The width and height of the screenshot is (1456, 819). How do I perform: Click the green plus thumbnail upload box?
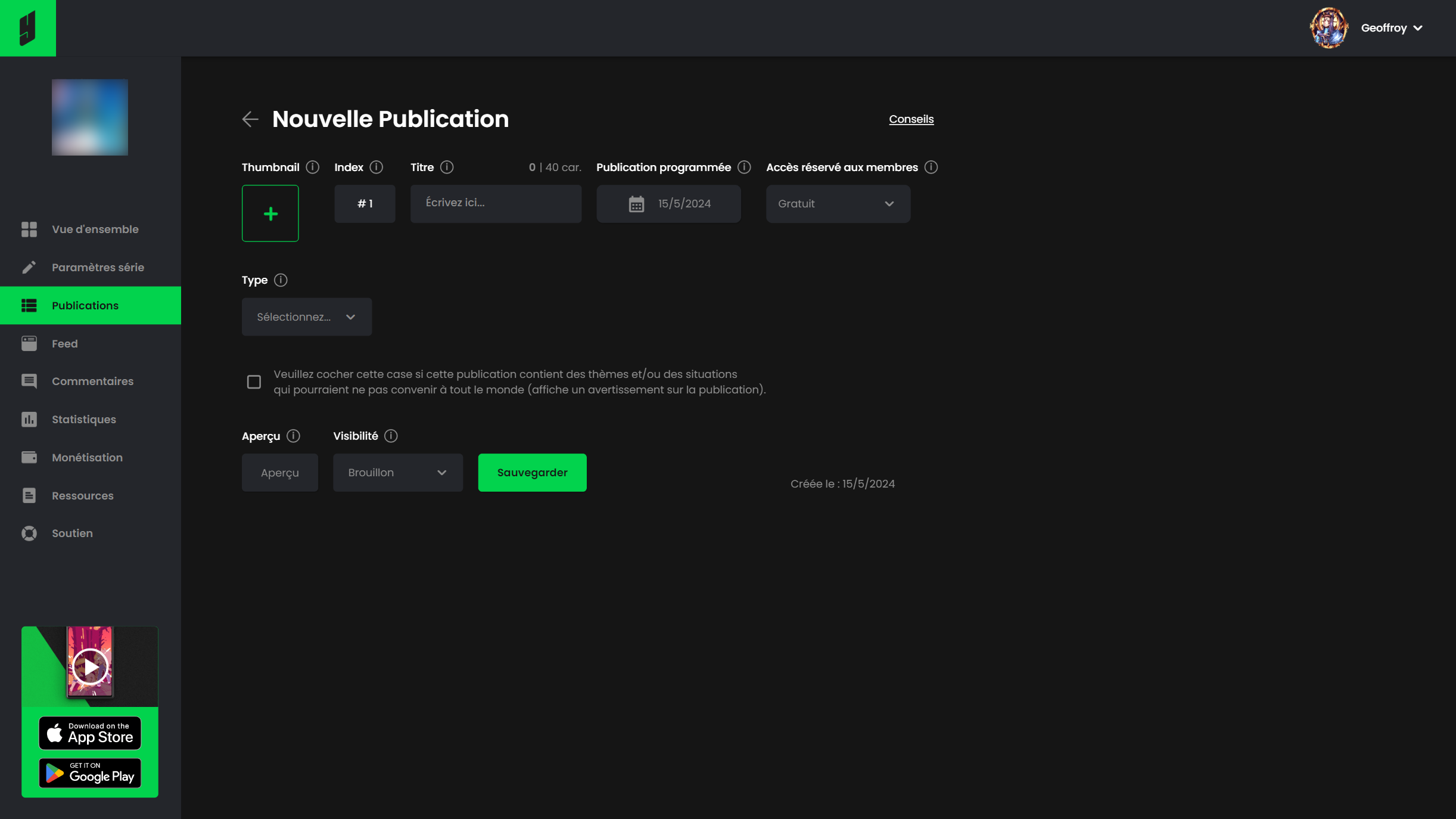click(x=270, y=213)
